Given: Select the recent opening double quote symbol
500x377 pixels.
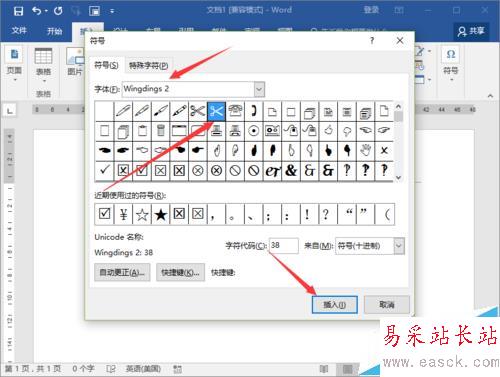Looking at the screenshot, I should pos(347,214).
